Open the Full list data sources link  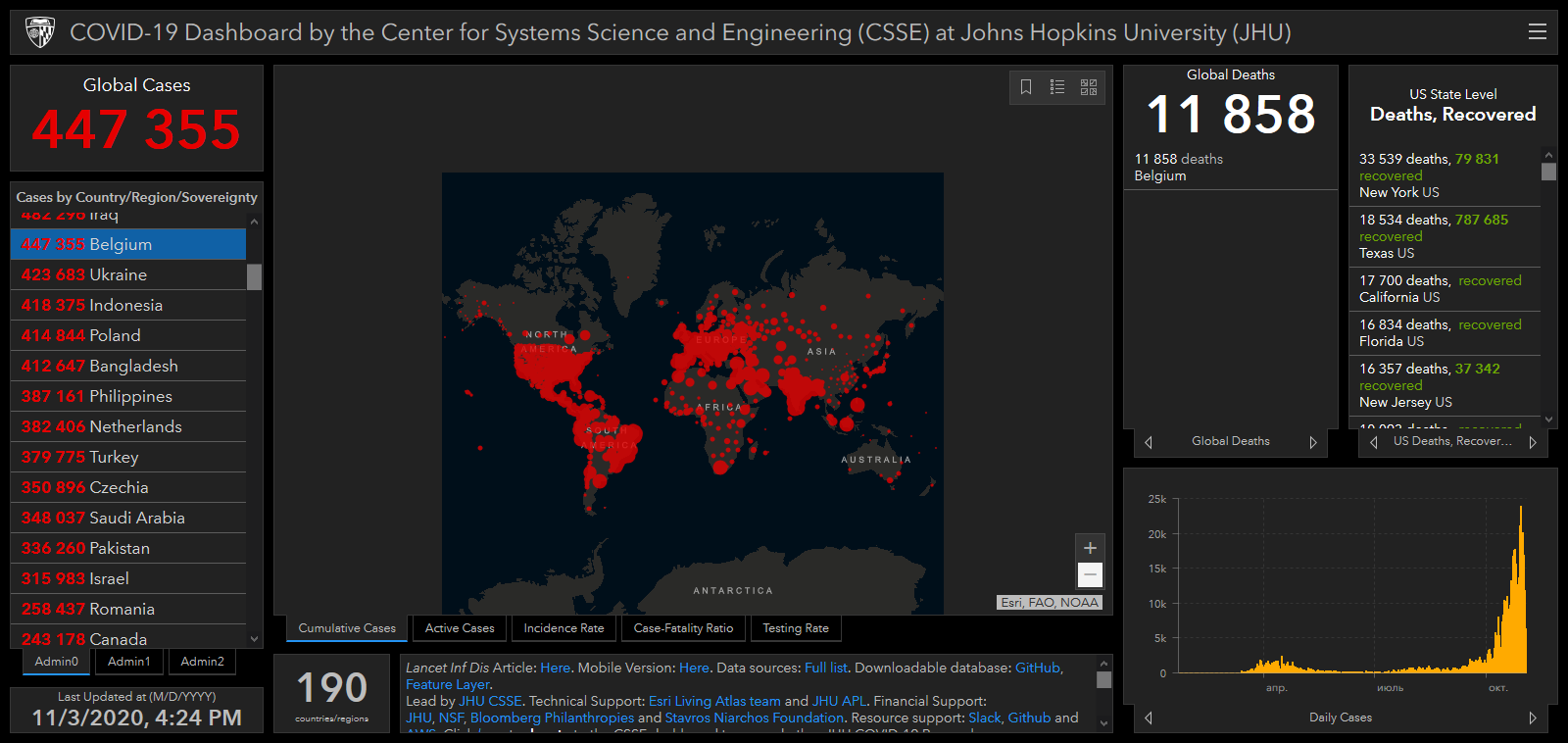click(825, 668)
